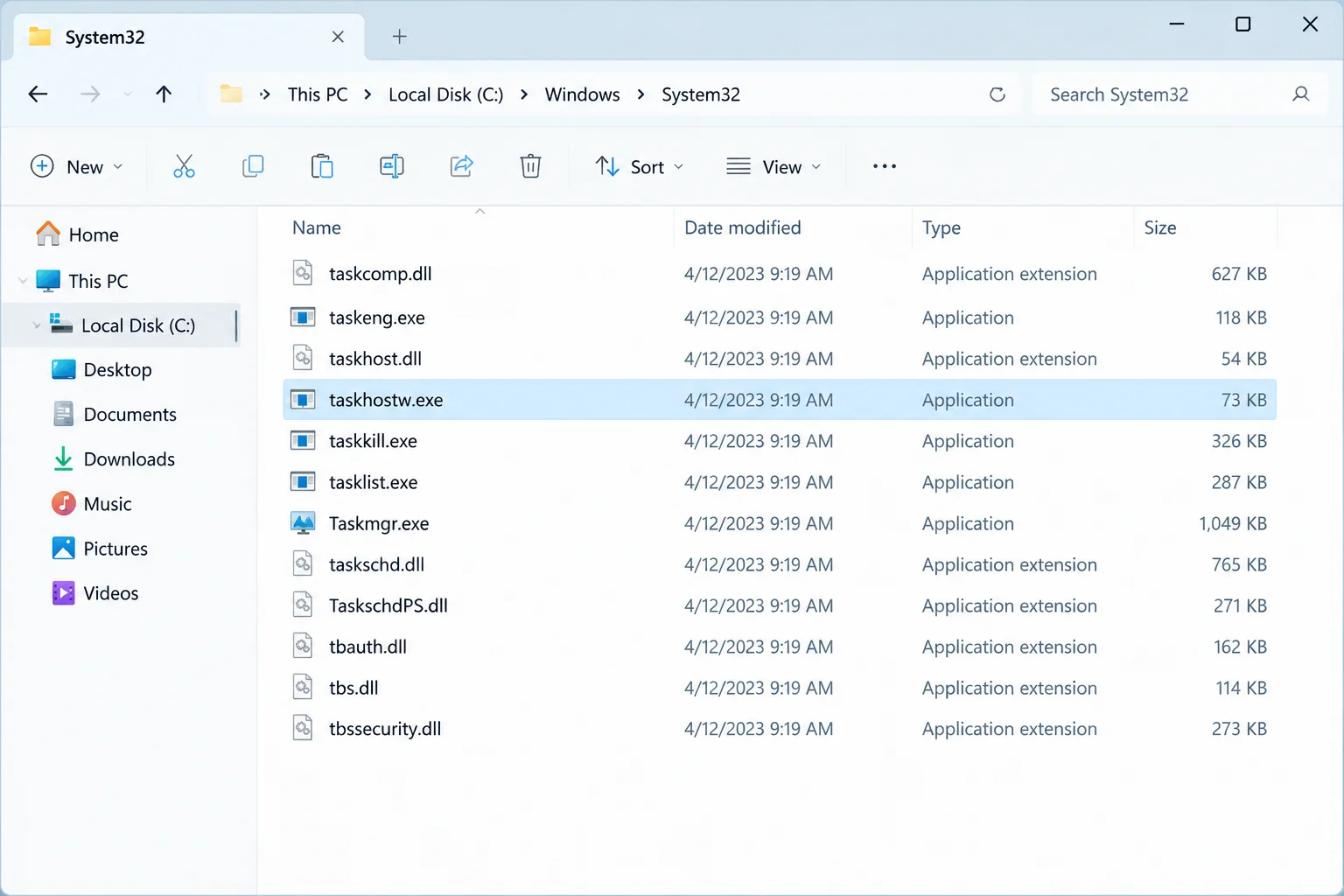Image resolution: width=1344 pixels, height=896 pixels.
Task: Click the taskcomp.dll file icon
Action: pyautogui.click(x=303, y=274)
